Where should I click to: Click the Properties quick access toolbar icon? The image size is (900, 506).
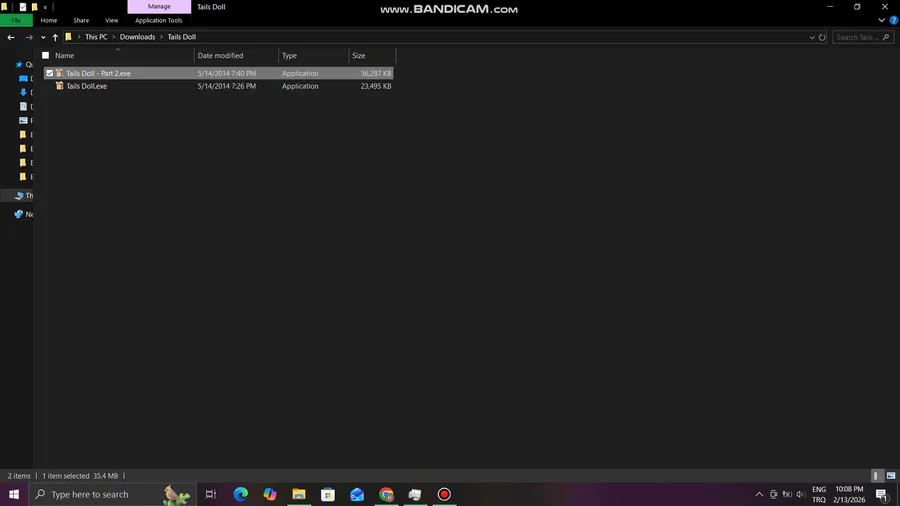(x=23, y=7)
